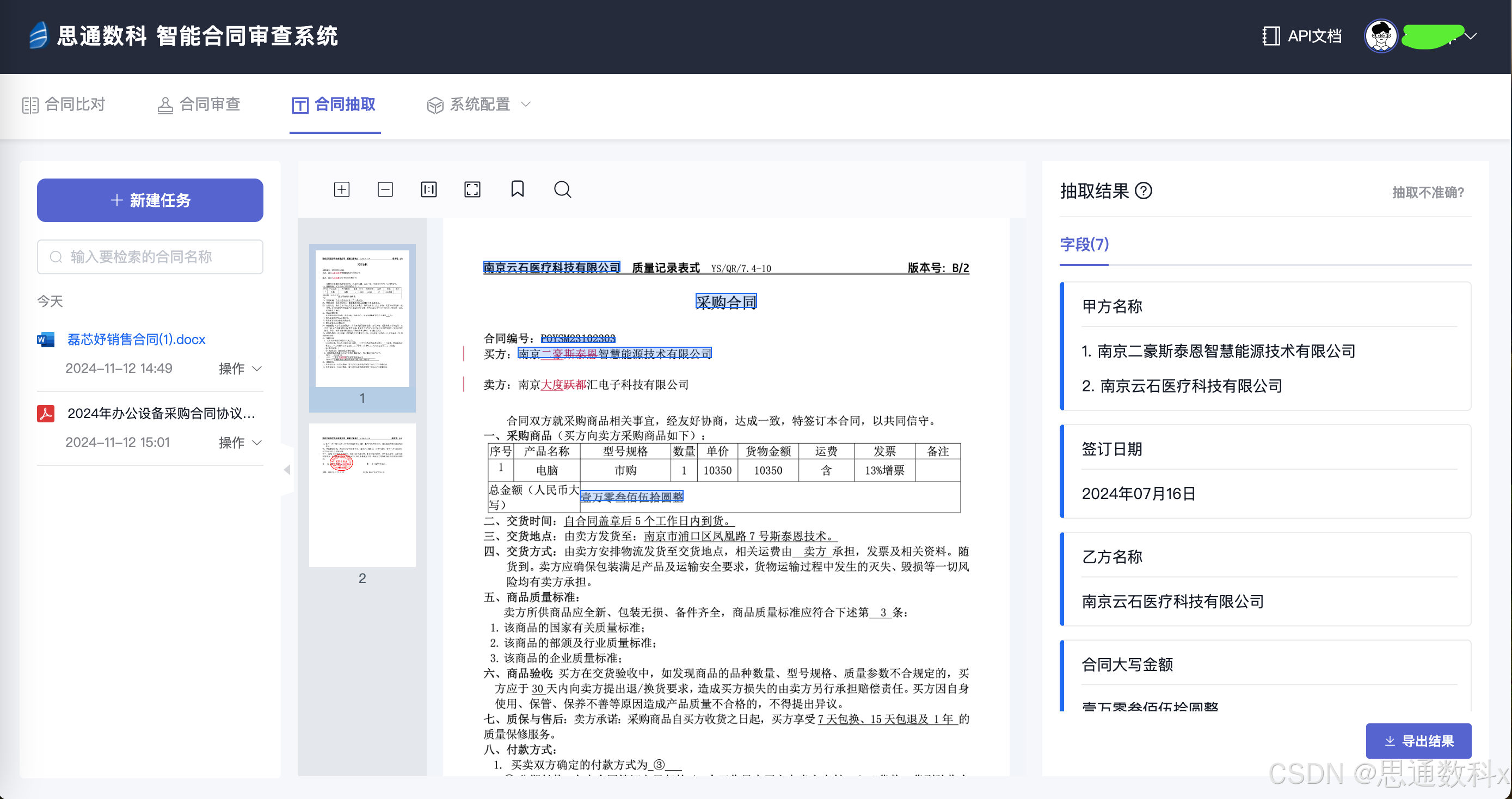Screen dimensions: 1512x799
Task: Open the 系统配置 dropdown menu
Action: pos(479,105)
